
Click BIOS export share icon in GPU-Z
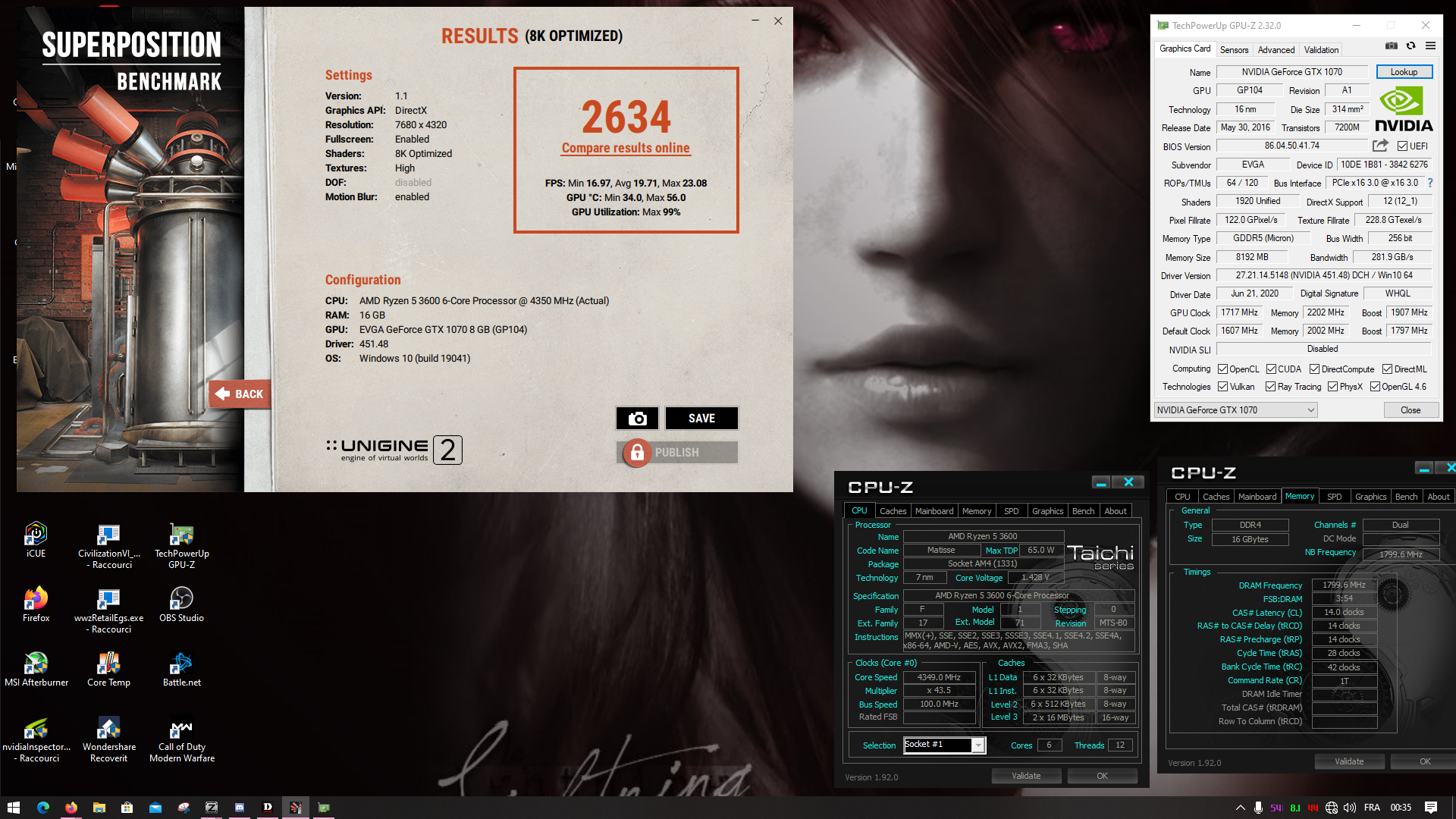[1380, 146]
